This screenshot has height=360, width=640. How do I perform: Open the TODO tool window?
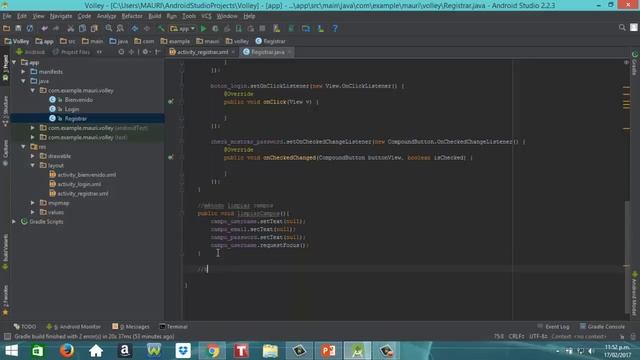24,327
